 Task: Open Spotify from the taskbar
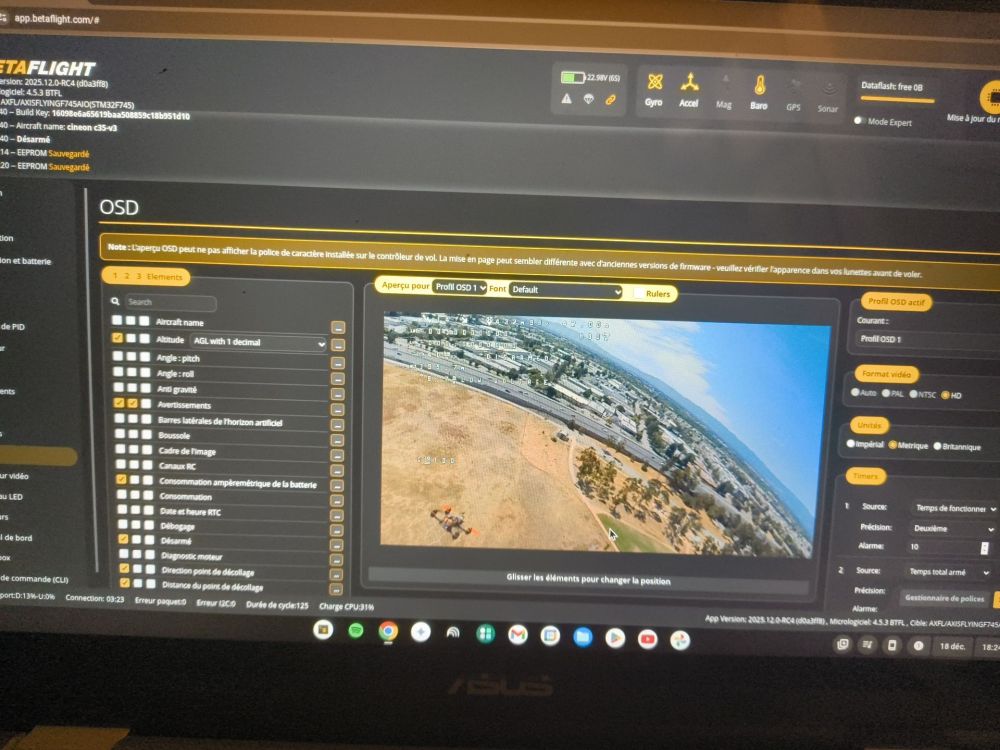click(356, 631)
